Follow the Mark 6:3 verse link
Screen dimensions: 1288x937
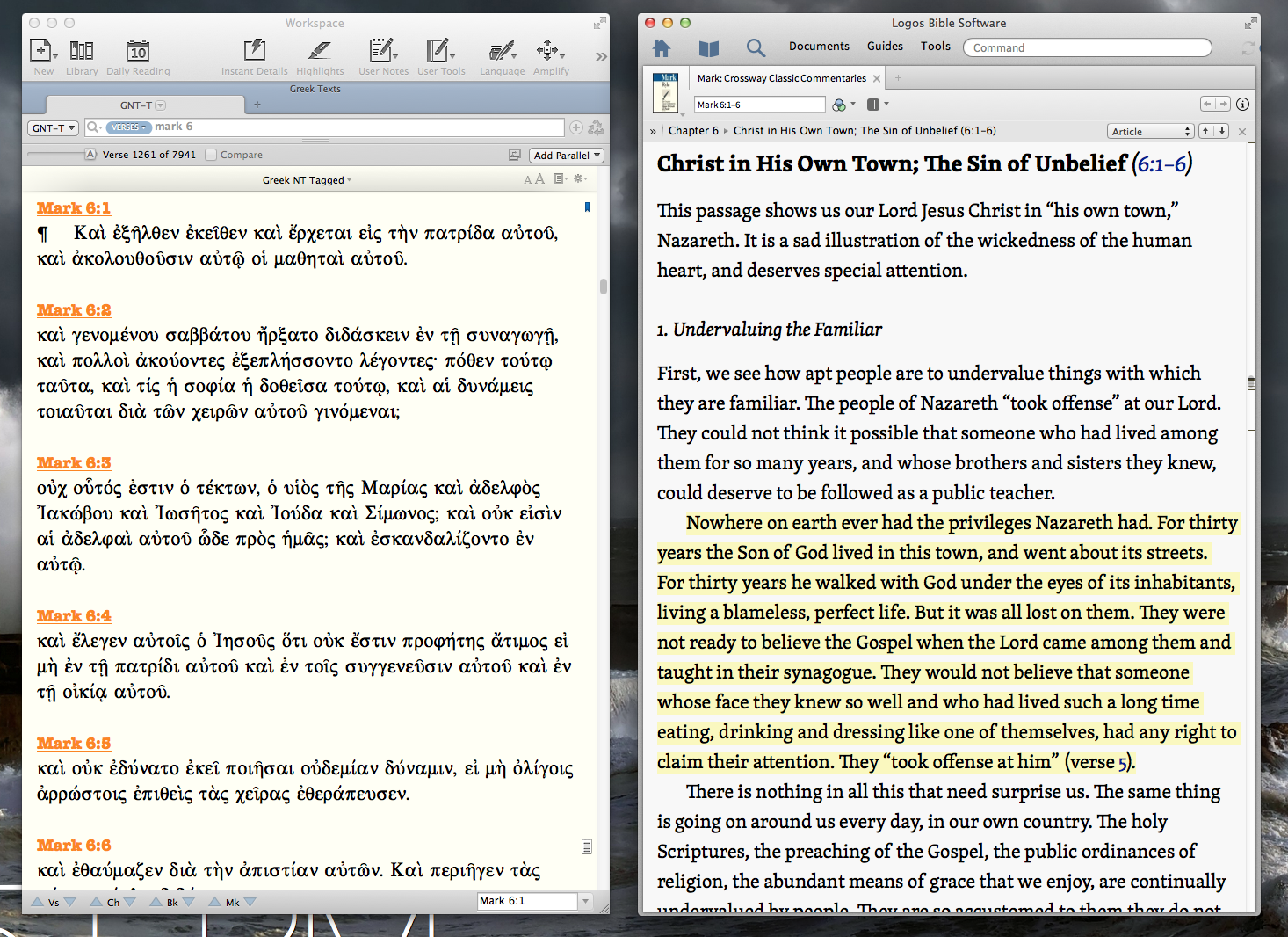coord(74,463)
